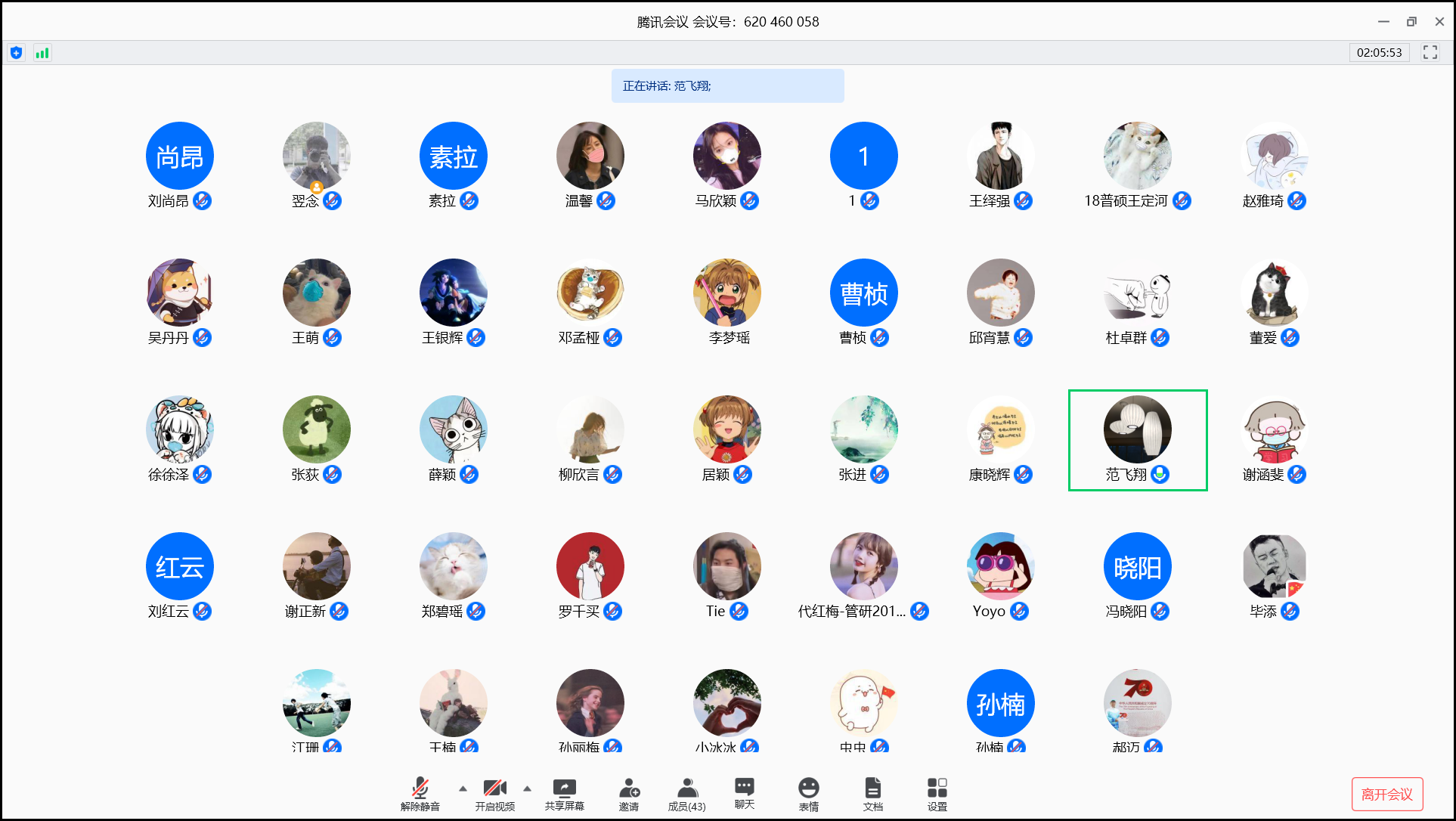The height and width of the screenshot is (821, 1456).
Task: Click the blue security shield icon
Action: [x=16, y=53]
